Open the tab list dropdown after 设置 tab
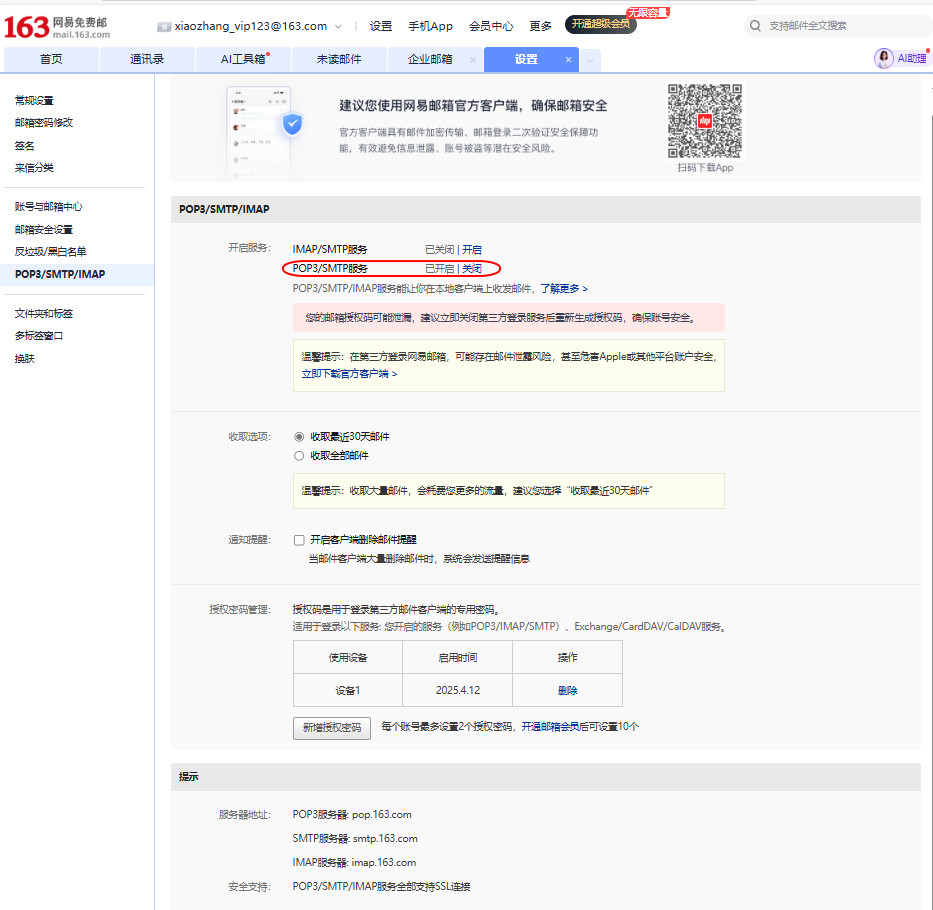 (591, 60)
